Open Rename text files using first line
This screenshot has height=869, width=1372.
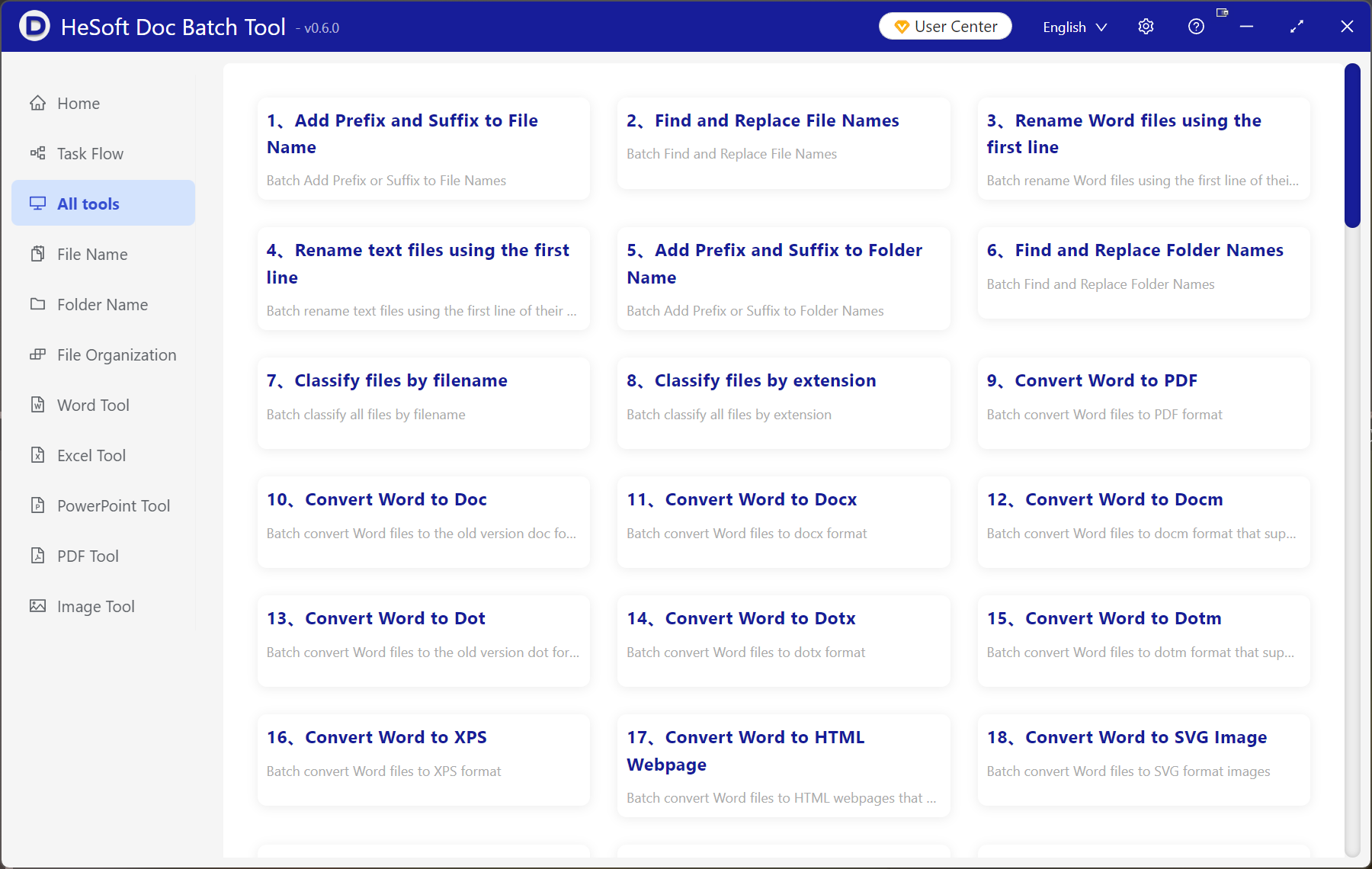[x=424, y=278]
